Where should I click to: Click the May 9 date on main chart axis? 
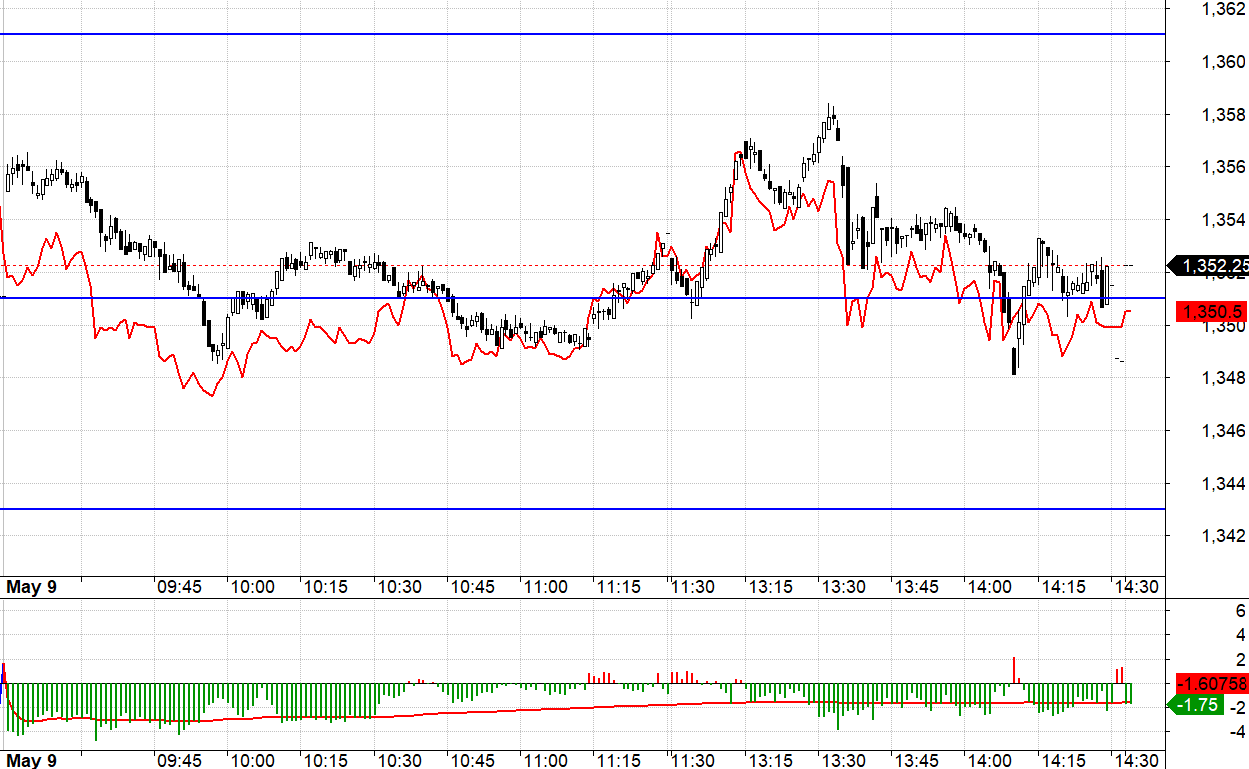[31, 587]
